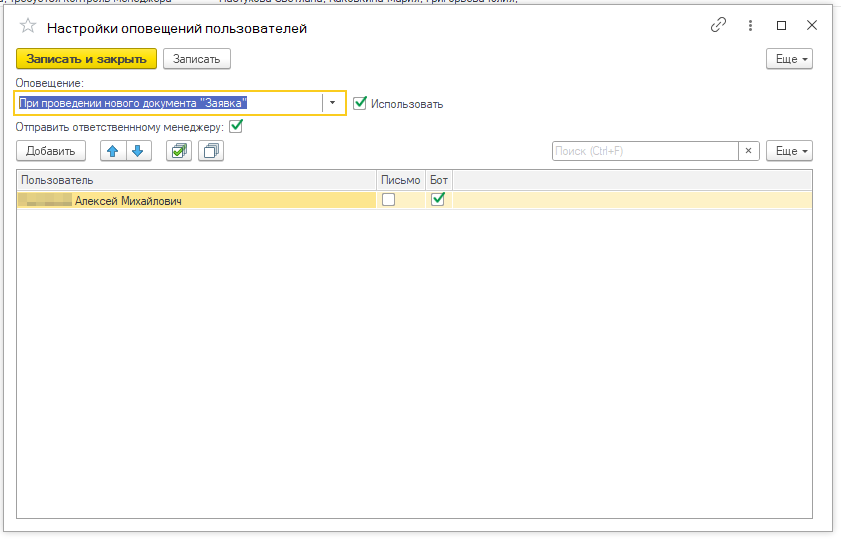Click Записать и закрыть
841x545 pixels.
pyautogui.click(x=86, y=59)
